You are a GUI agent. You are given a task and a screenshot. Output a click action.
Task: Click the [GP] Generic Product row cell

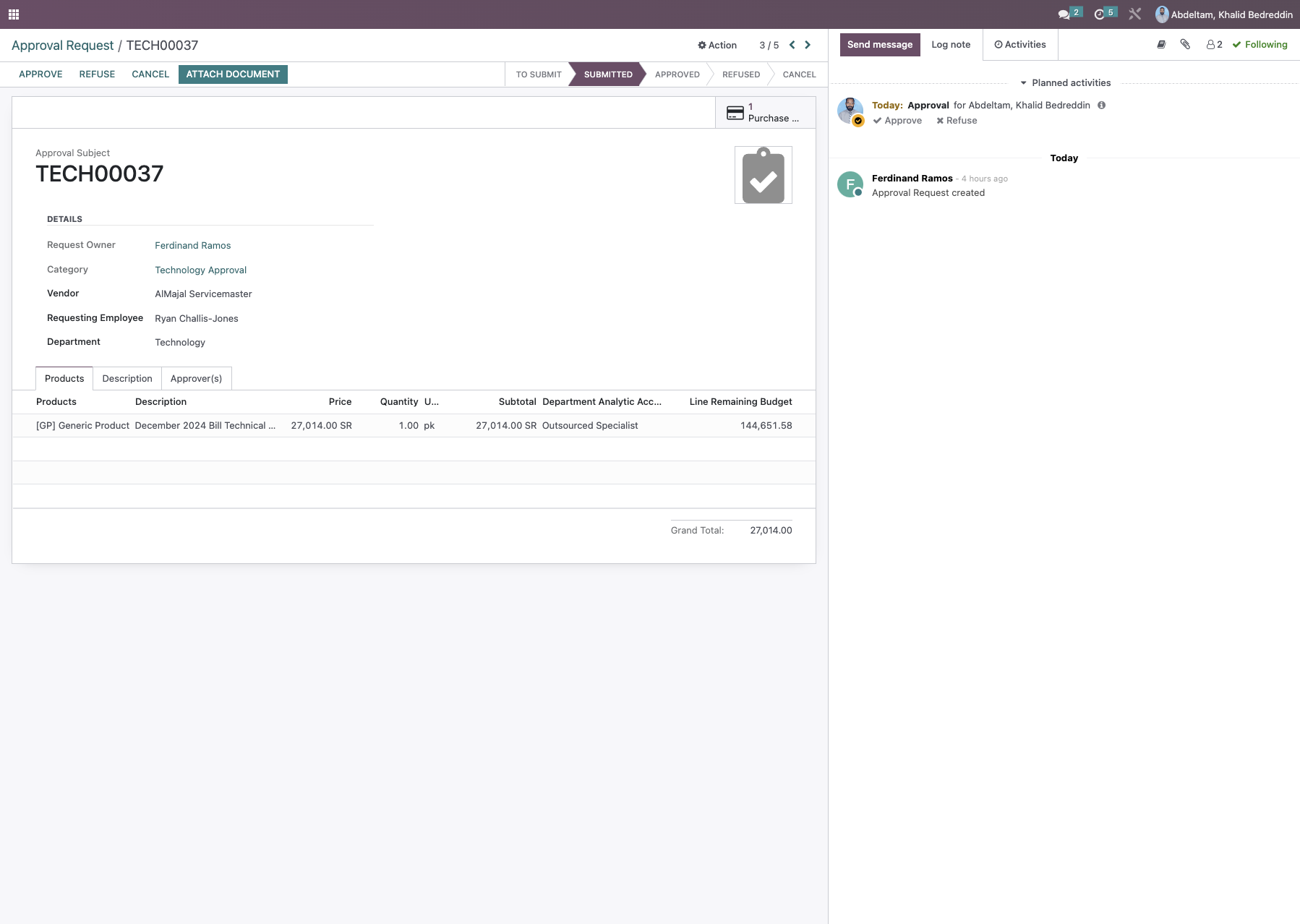83,426
